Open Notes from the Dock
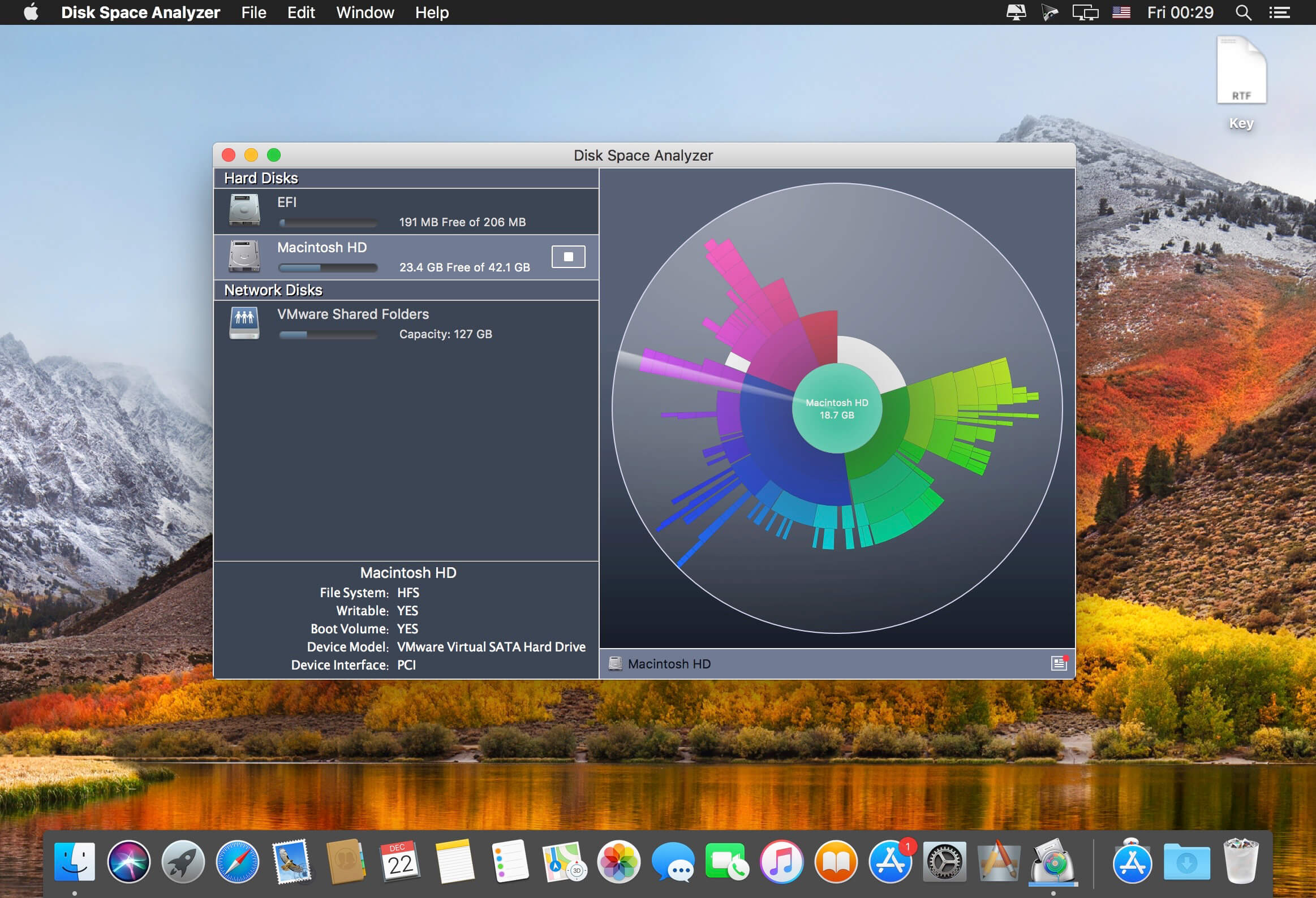 click(x=455, y=861)
